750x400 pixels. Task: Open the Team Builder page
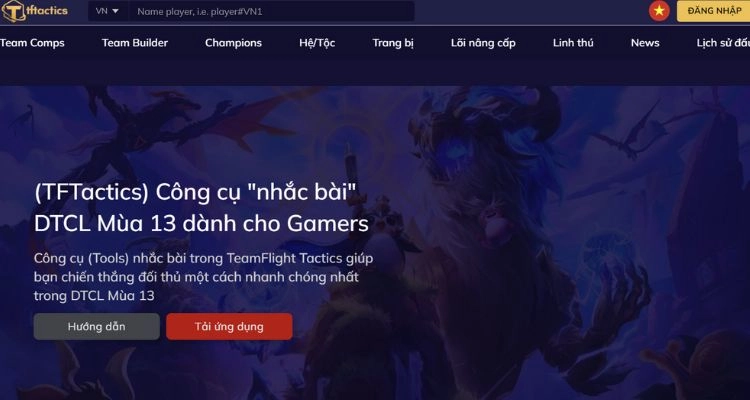click(135, 43)
